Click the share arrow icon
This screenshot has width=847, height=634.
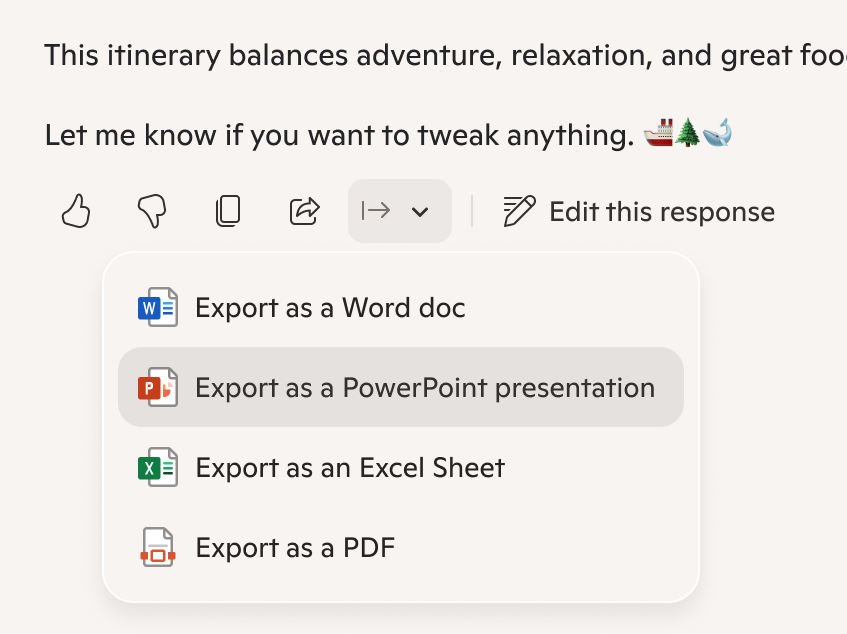point(304,211)
